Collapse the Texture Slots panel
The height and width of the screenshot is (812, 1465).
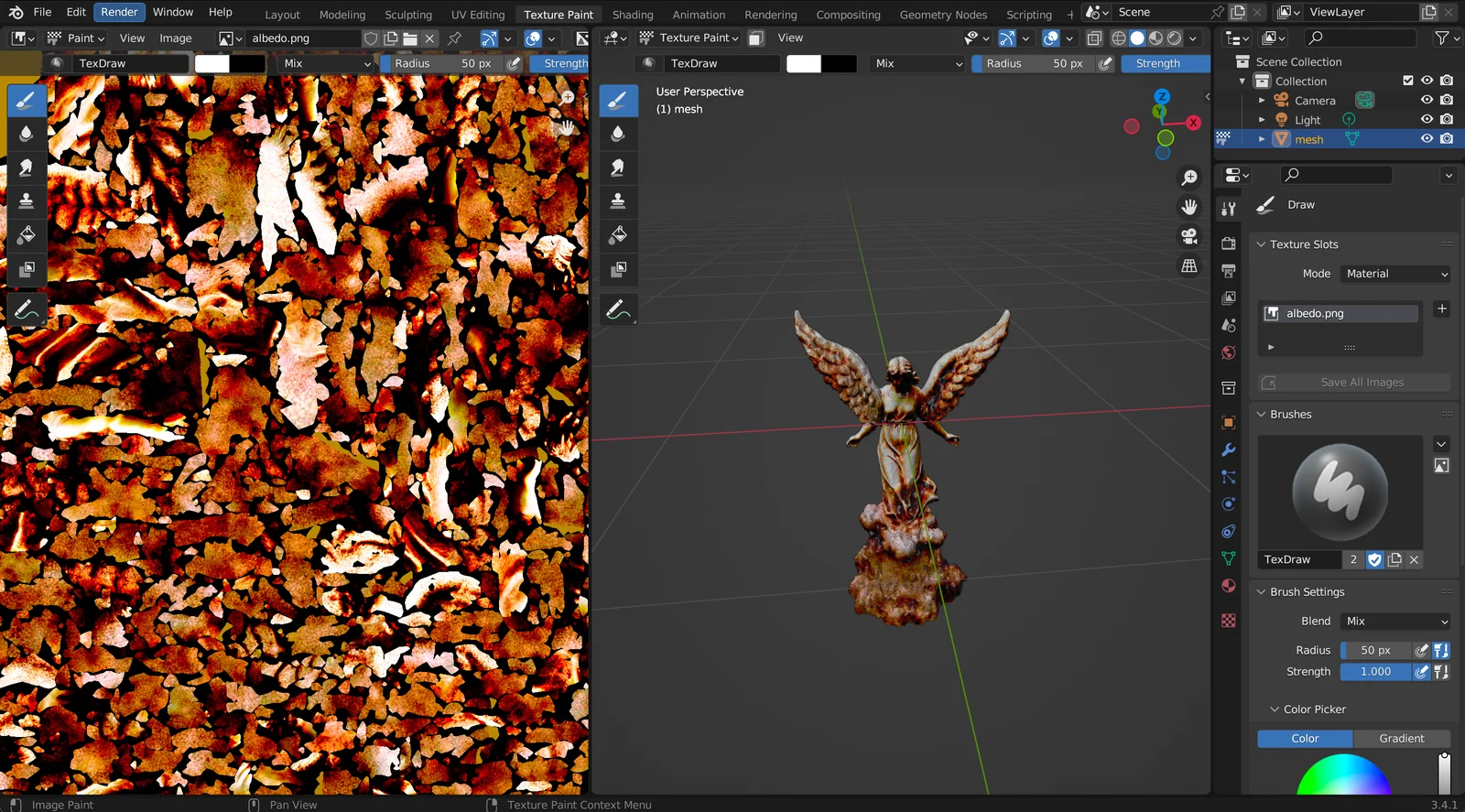pos(1261,244)
